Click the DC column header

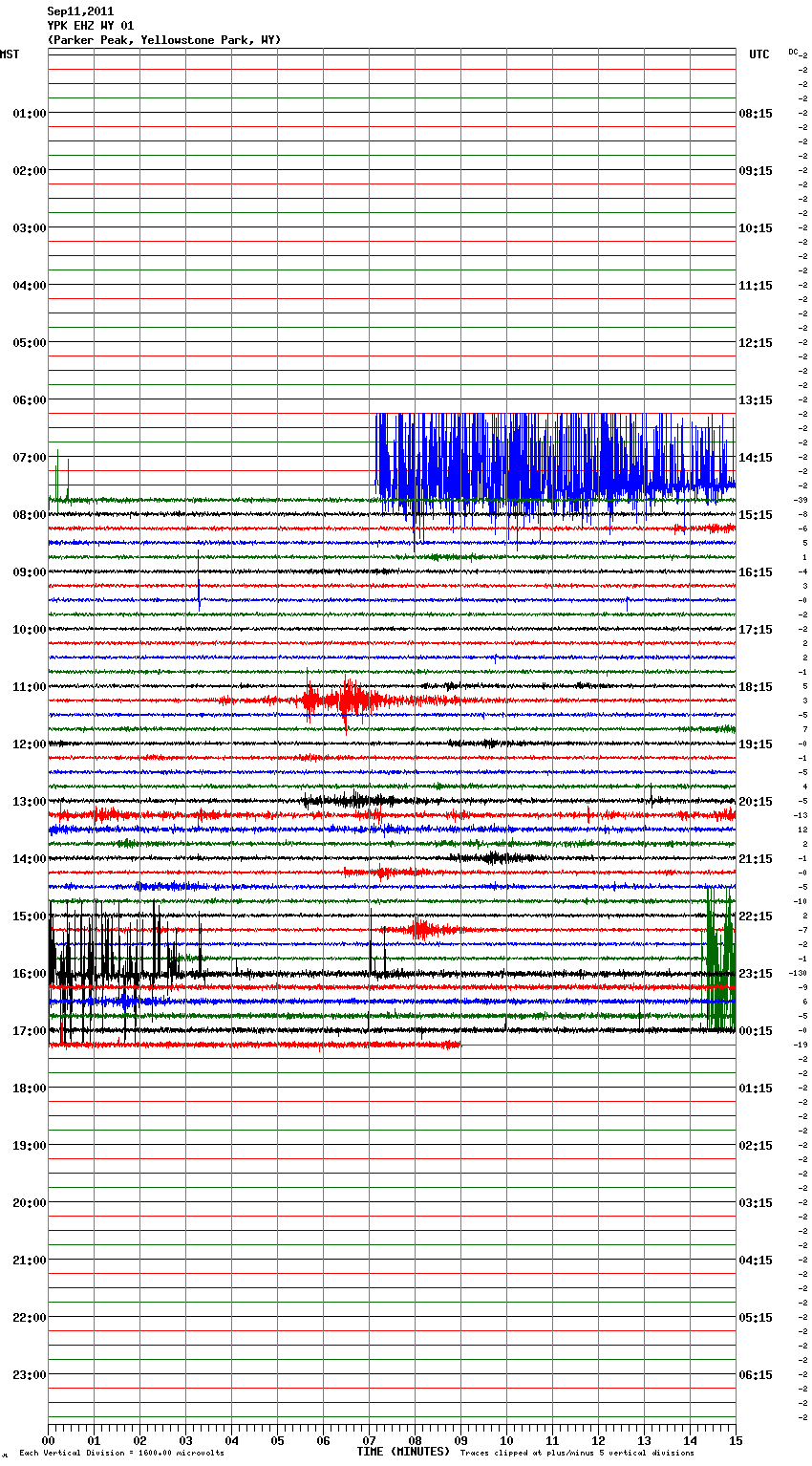(793, 52)
